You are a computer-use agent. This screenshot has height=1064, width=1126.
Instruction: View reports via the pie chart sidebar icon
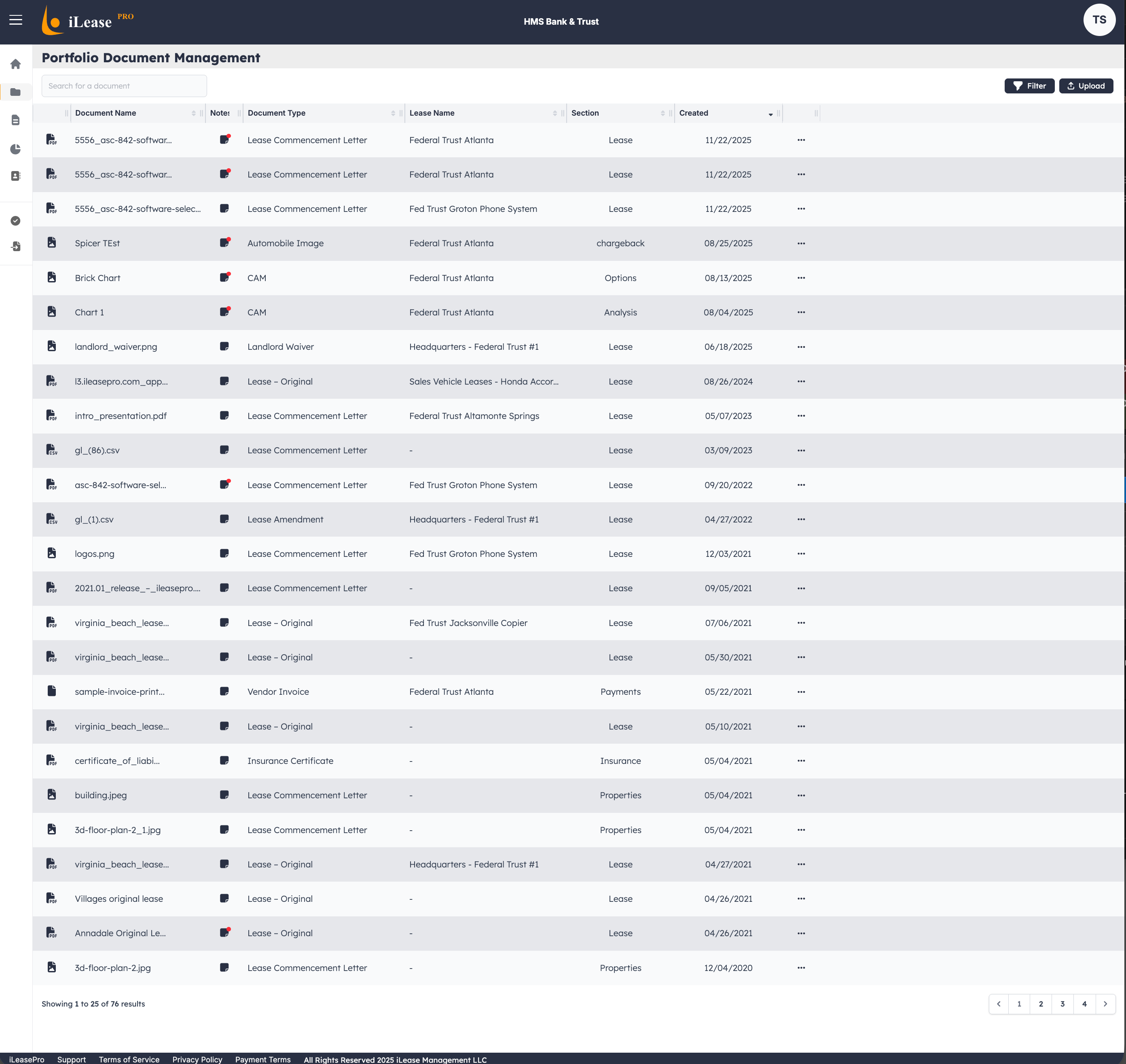pyautogui.click(x=15, y=149)
